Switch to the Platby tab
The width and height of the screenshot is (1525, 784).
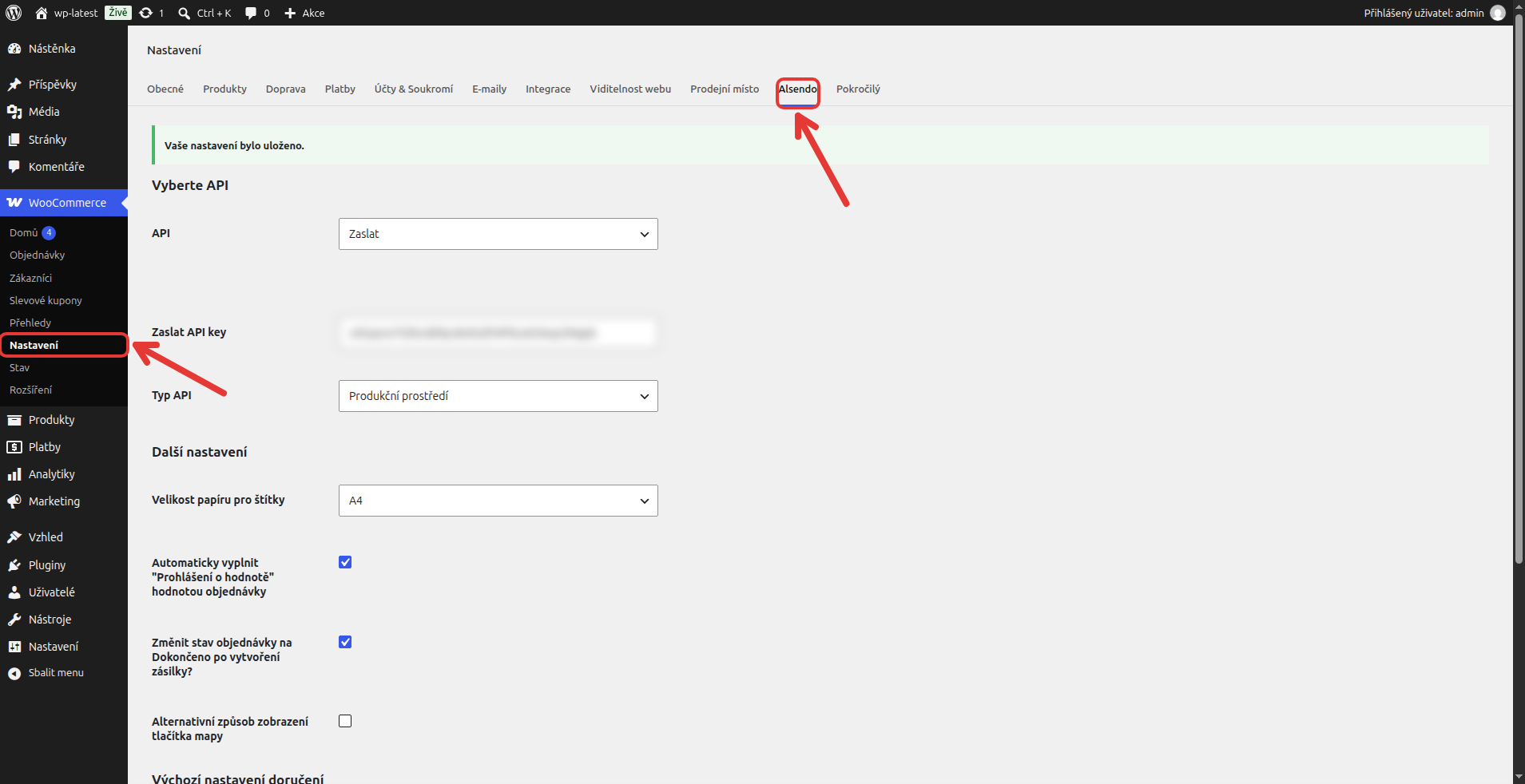pyautogui.click(x=340, y=89)
